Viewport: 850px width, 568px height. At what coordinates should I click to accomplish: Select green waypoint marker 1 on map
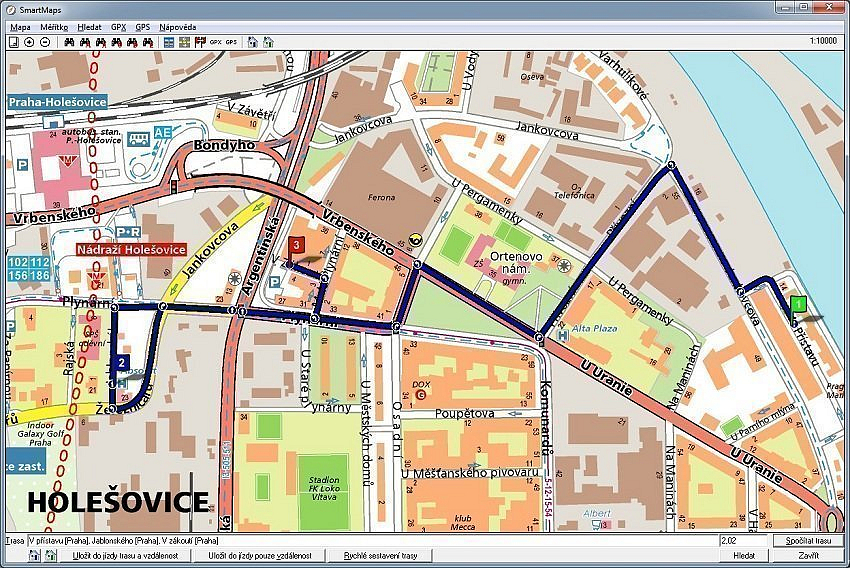pos(797,305)
